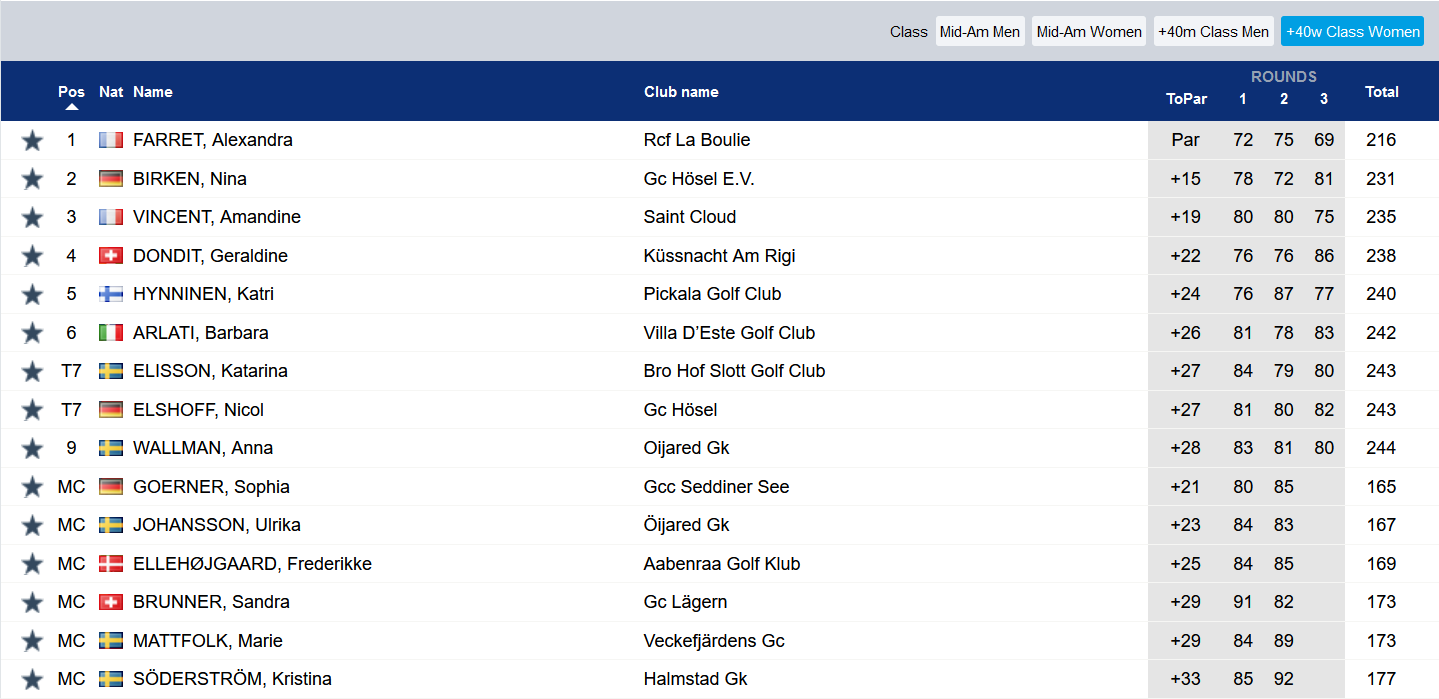Star WALLMAN, Anna as favorite
Viewport: 1439px width, 699px height.
coord(32,449)
